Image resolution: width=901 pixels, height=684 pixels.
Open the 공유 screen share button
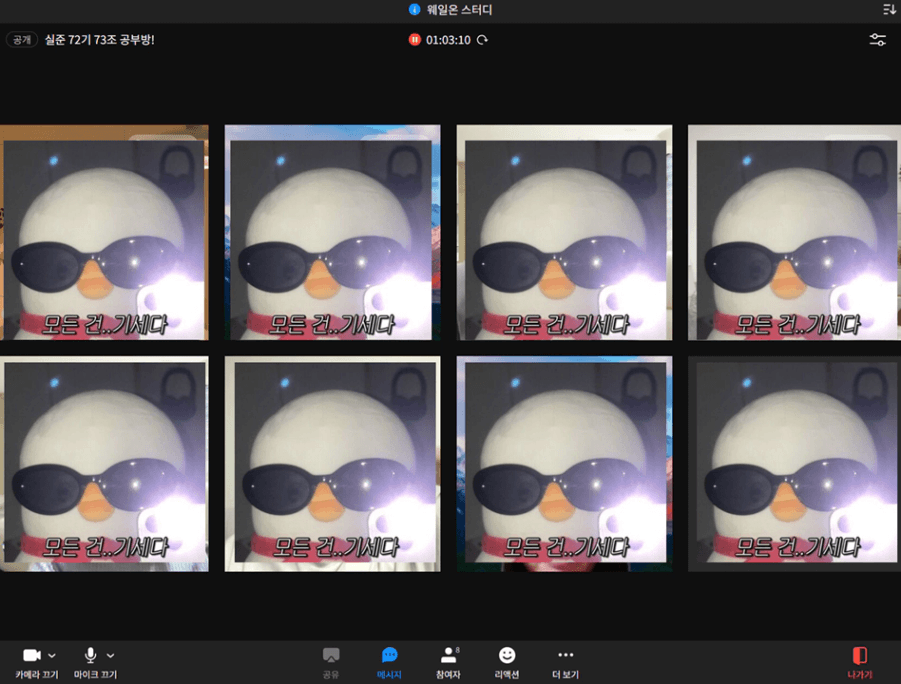click(x=331, y=663)
